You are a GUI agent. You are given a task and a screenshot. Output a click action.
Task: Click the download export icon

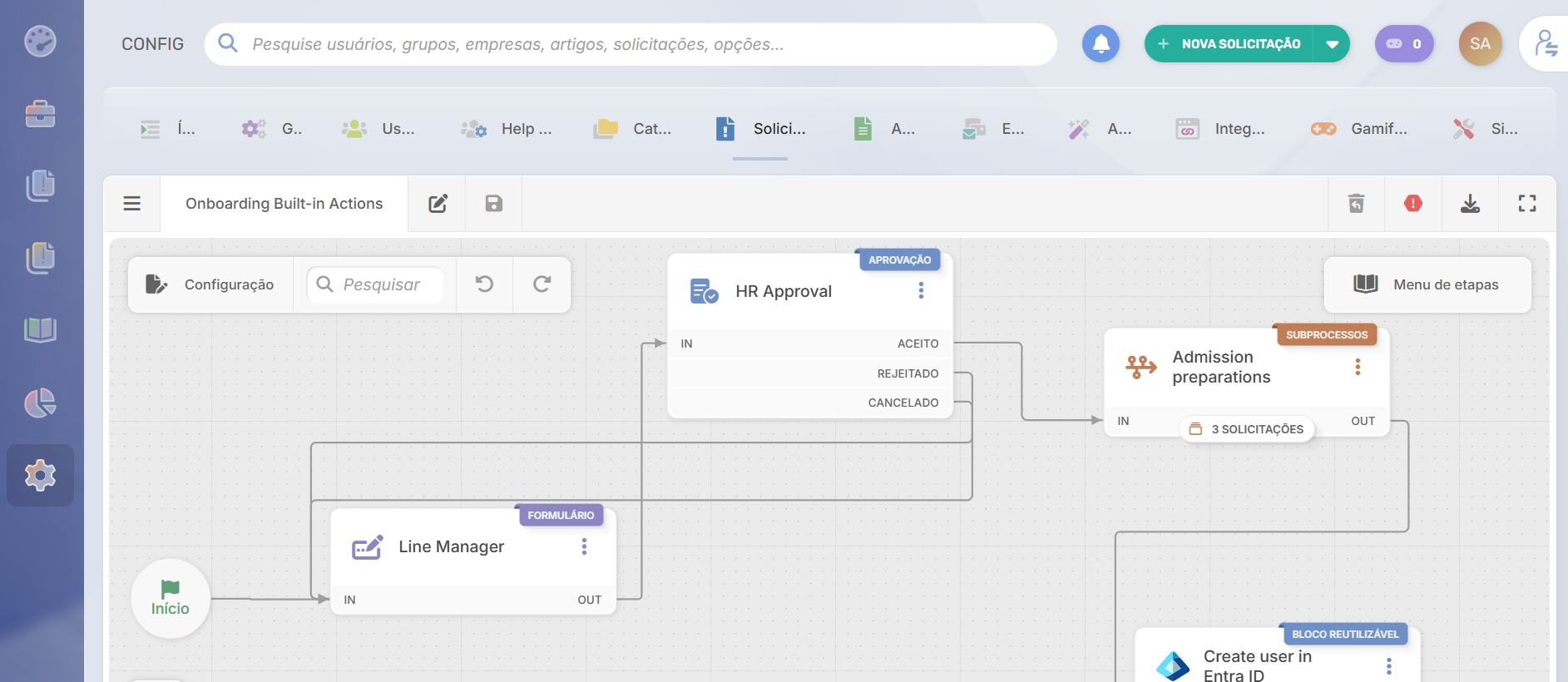point(1470,203)
